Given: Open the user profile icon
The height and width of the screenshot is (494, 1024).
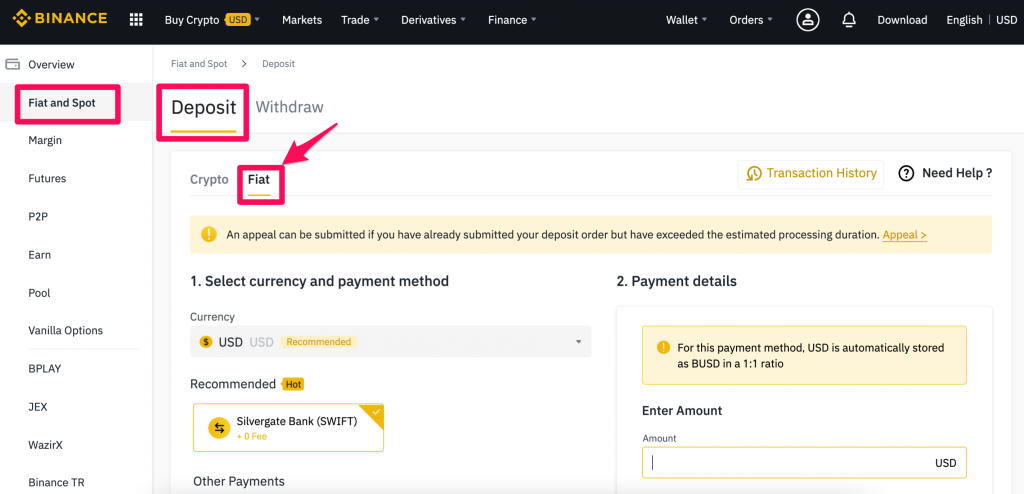Looking at the screenshot, I should point(808,20).
